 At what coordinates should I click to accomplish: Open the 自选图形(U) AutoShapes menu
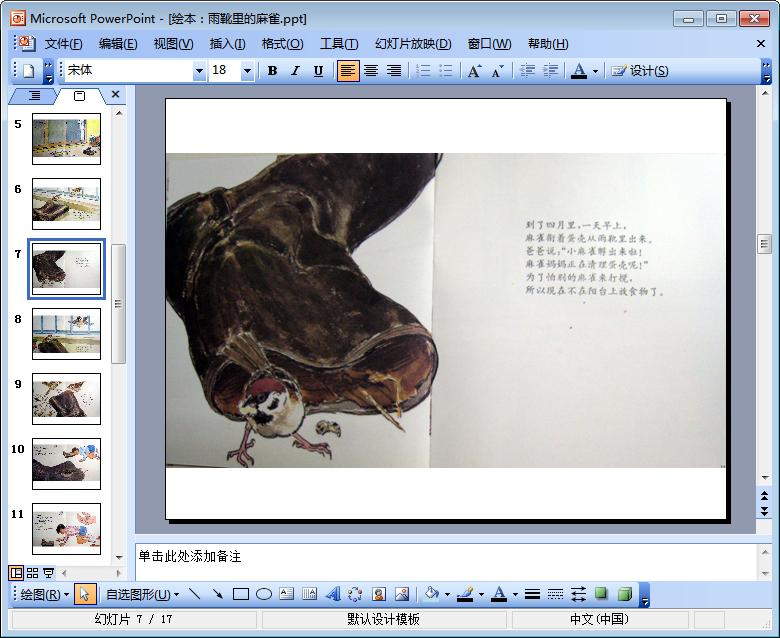point(142,594)
